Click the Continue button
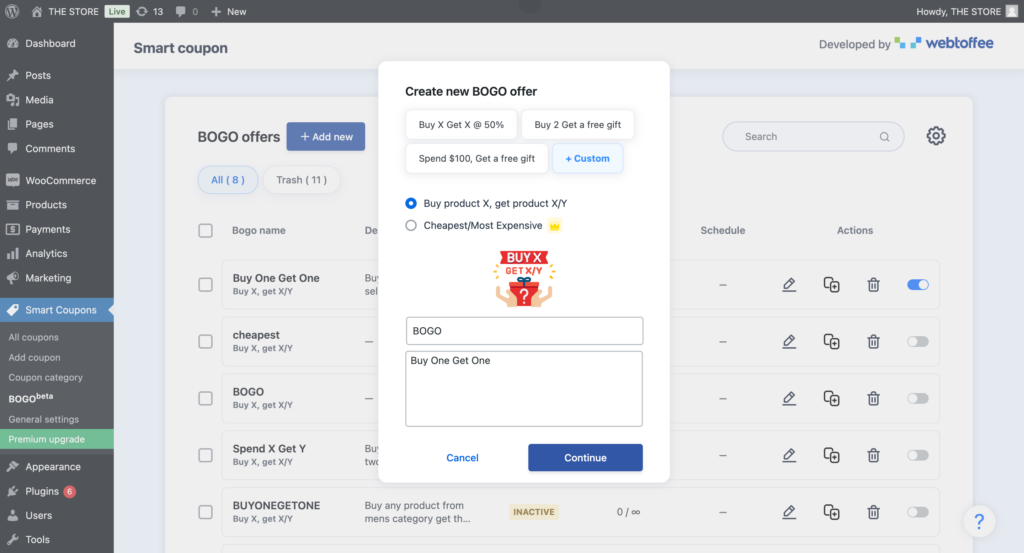Image resolution: width=1024 pixels, height=553 pixels. coord(585,458)
